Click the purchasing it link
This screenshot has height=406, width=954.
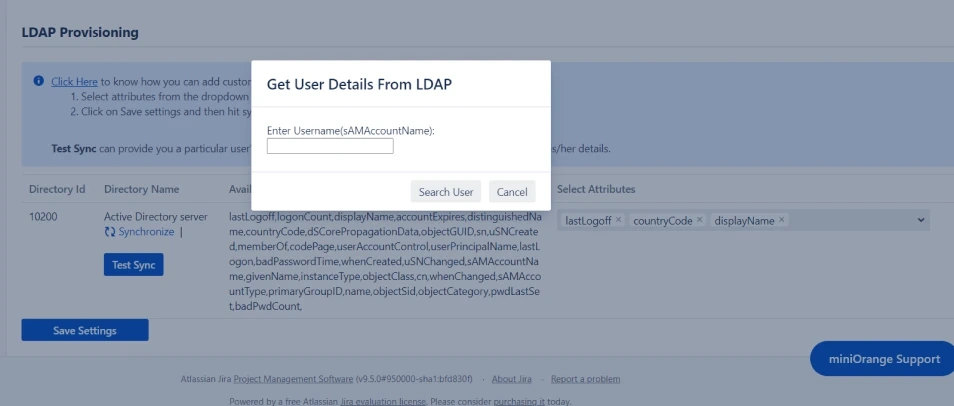pyautogui.click(x=519, y=402)
